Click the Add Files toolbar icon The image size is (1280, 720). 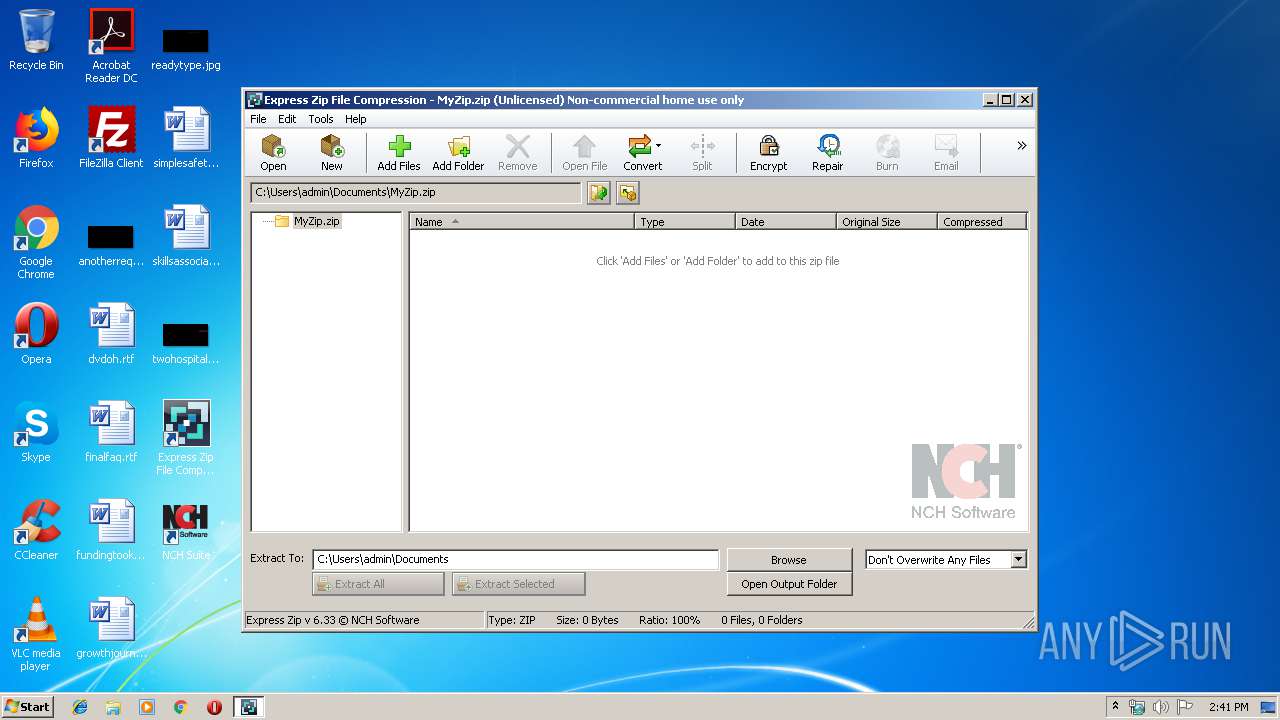click(399, 153)
